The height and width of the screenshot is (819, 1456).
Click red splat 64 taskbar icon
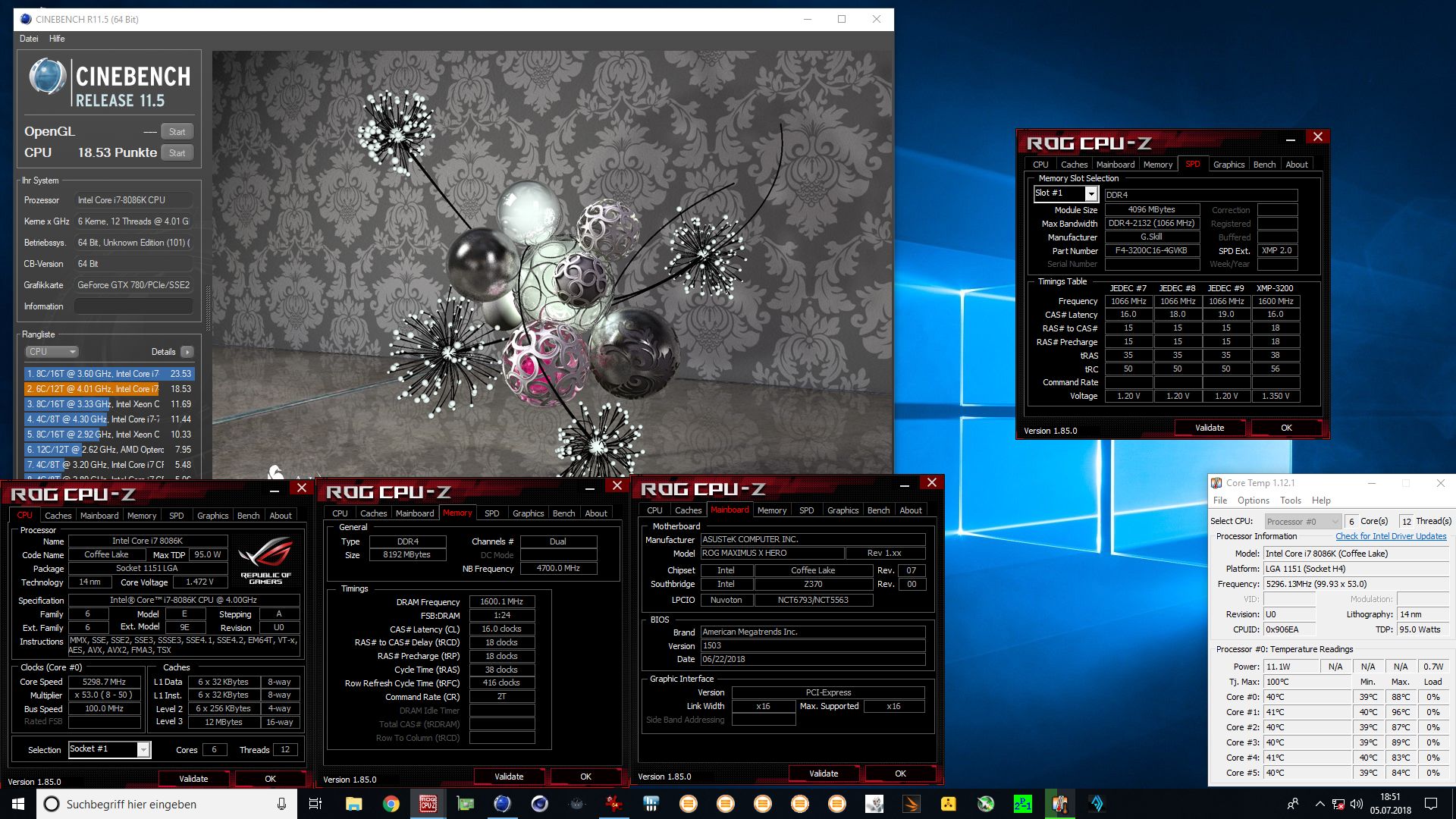coord(613,804)
